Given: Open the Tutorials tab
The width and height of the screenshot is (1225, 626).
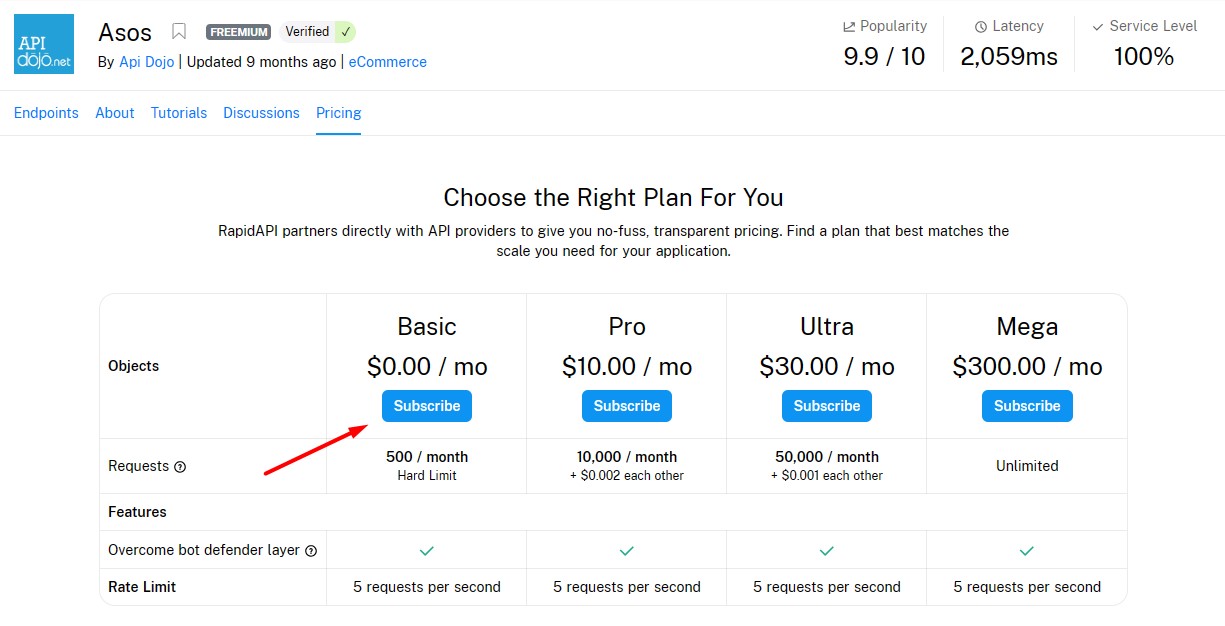Looking at the screenshot, I should pyautogui.click(x=179, y=113).
